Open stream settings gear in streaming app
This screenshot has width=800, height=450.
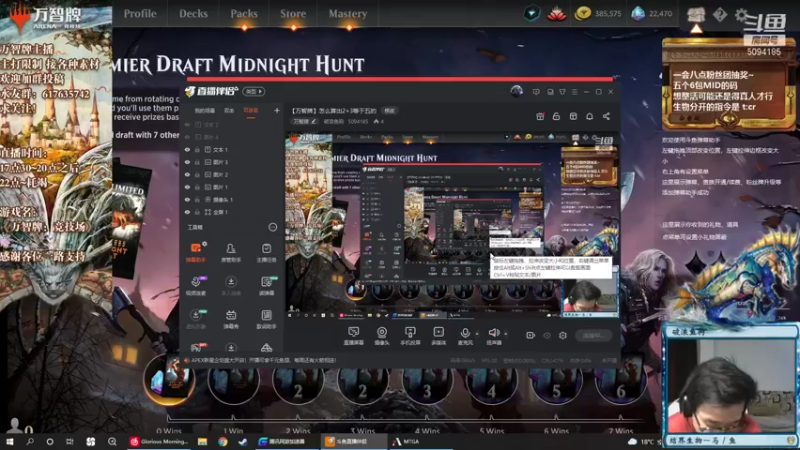pyautogui.click(x=563, y=335)
